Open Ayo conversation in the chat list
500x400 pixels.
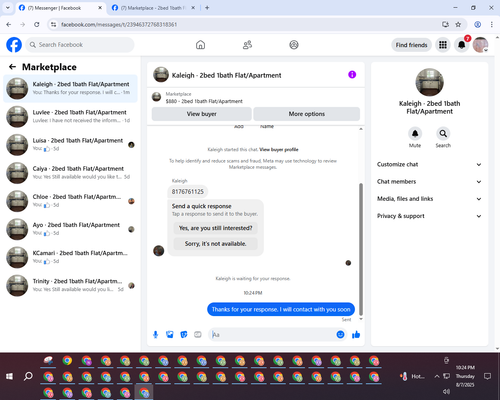70,229
